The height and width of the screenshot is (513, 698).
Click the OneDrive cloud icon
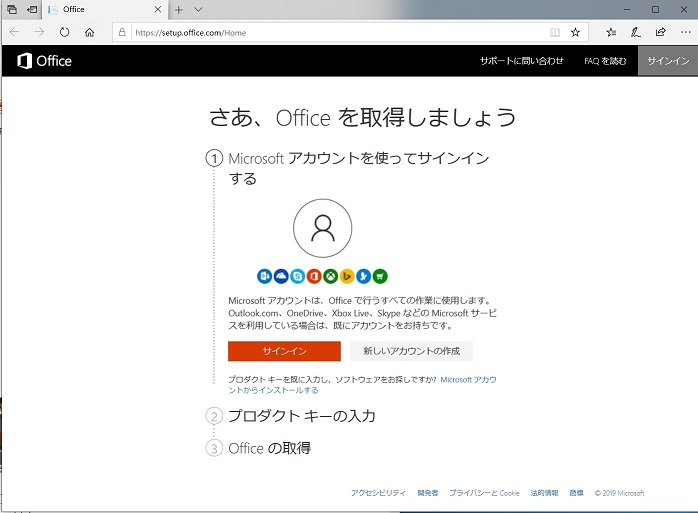[x=281, y=276]
